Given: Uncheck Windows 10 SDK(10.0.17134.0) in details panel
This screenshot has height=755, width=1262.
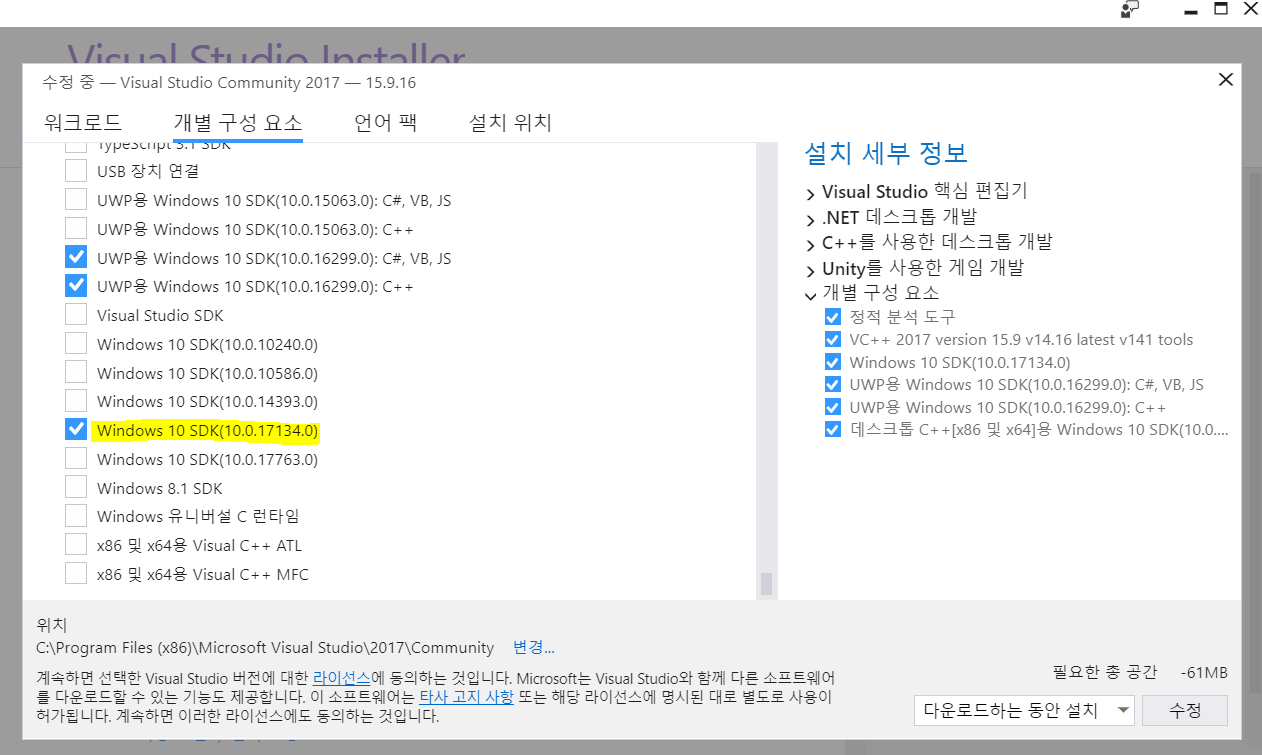Looking at the screenshot, I should point(832,362).
